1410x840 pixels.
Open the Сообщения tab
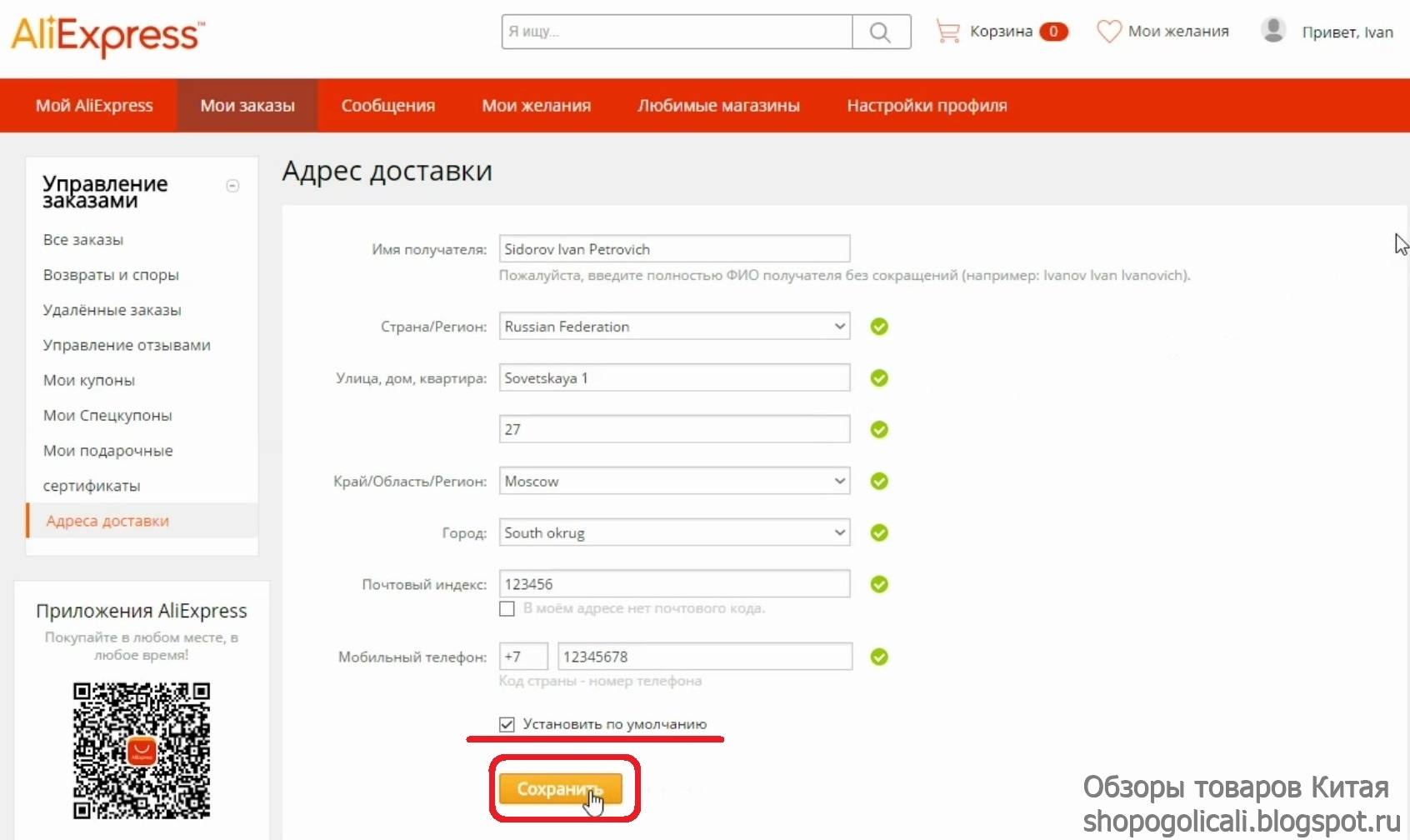pos(388,106)
